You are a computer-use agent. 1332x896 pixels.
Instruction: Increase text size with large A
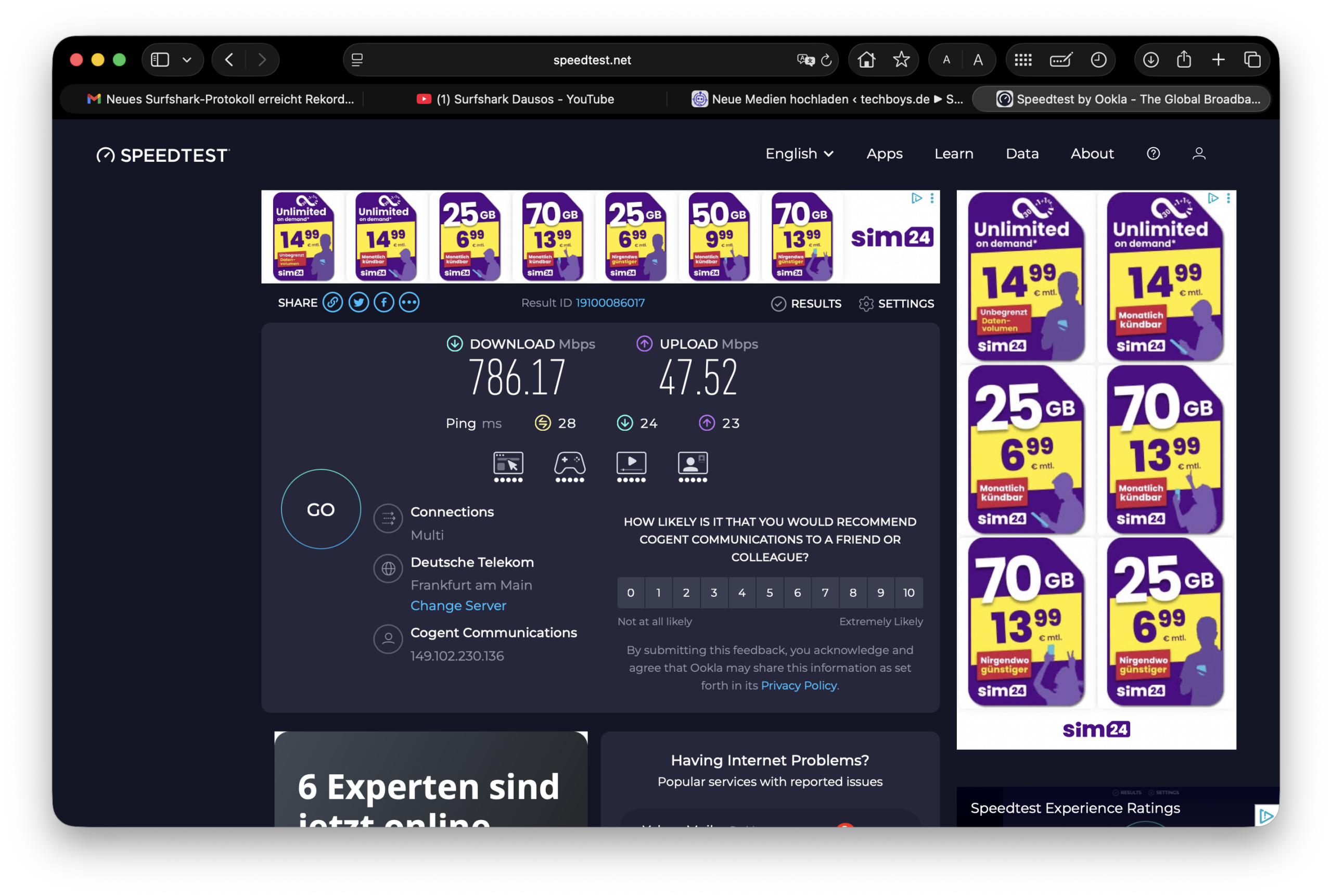click(x=978, y=59)
